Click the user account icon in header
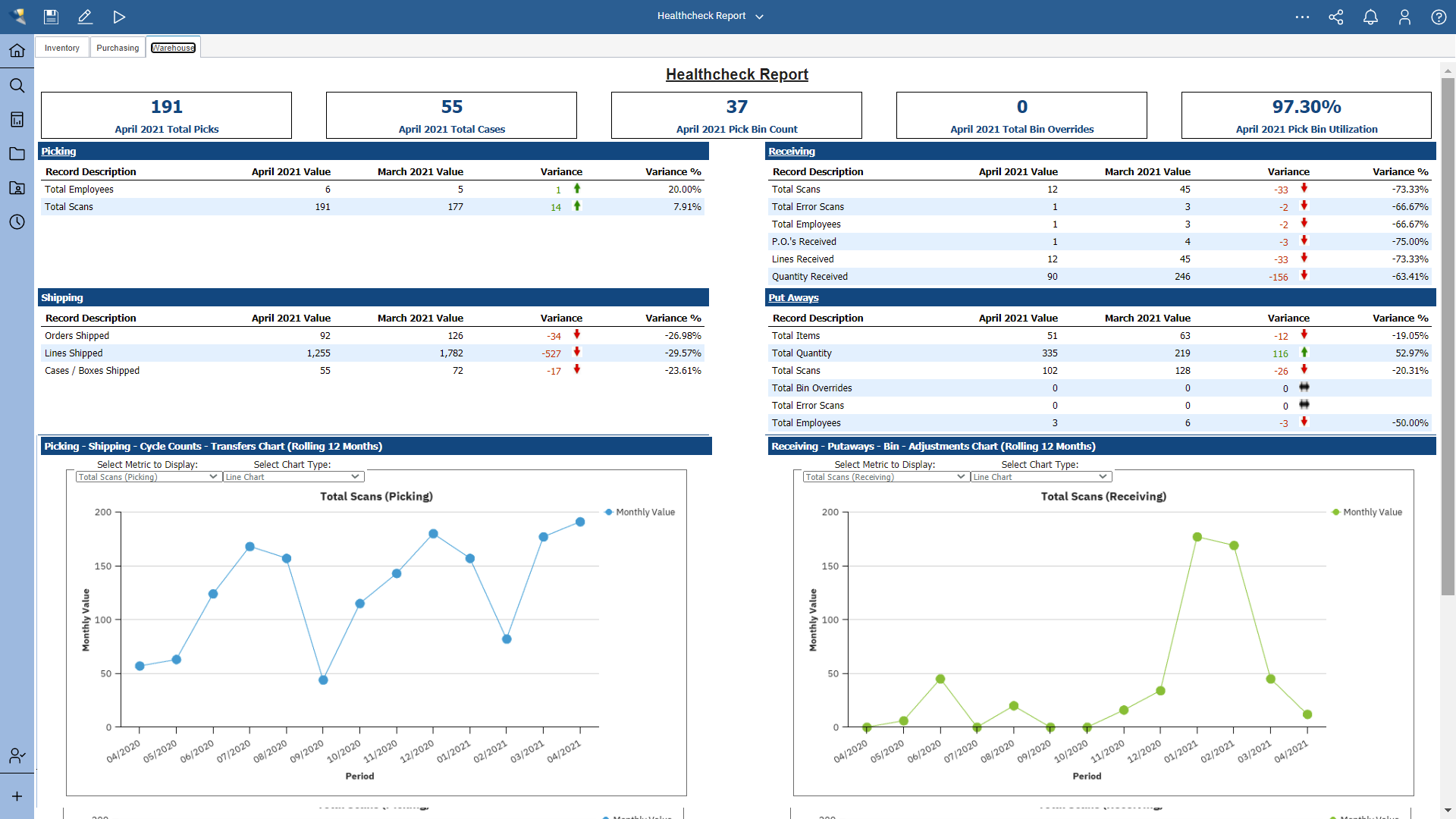This screenshot has width=1456, height=819. tap(1404, 17)
